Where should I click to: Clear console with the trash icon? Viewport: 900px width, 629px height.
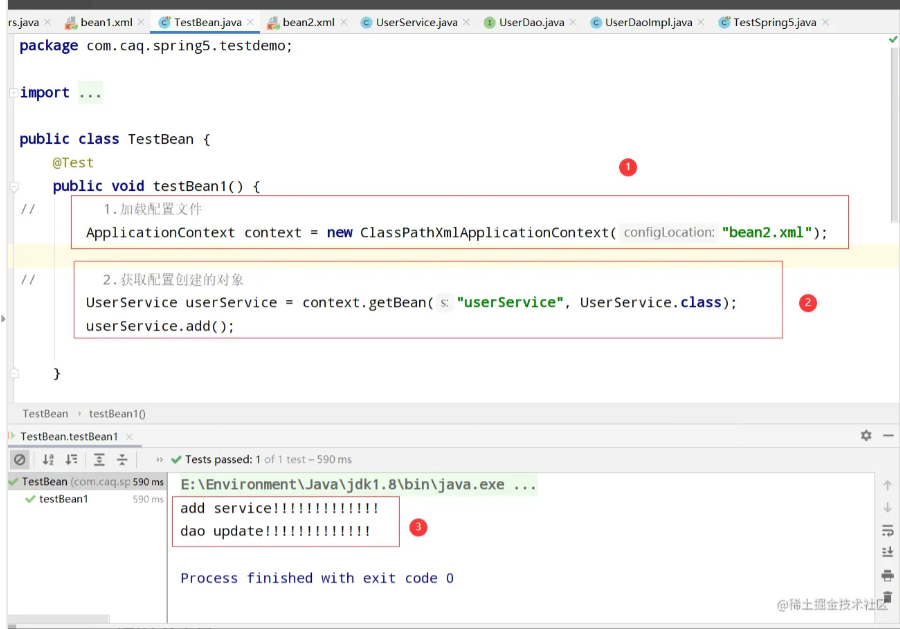pos(887,597)
